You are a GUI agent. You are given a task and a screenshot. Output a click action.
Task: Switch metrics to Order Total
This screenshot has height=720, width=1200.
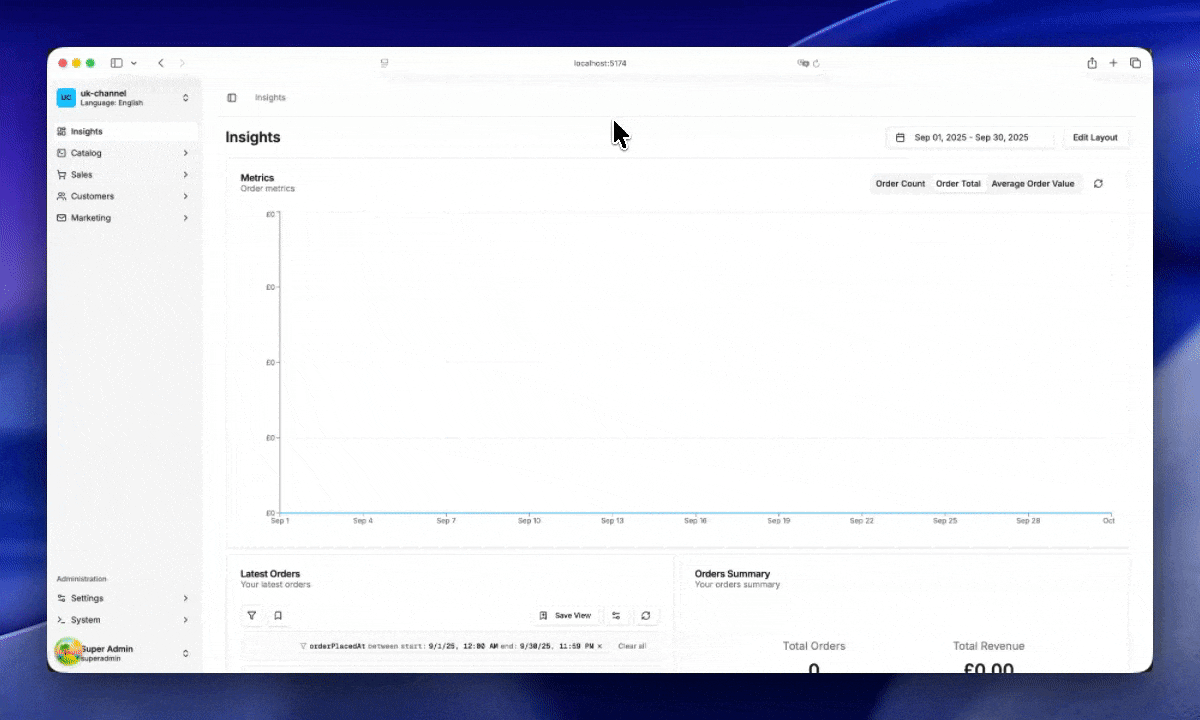pos(958,184)
